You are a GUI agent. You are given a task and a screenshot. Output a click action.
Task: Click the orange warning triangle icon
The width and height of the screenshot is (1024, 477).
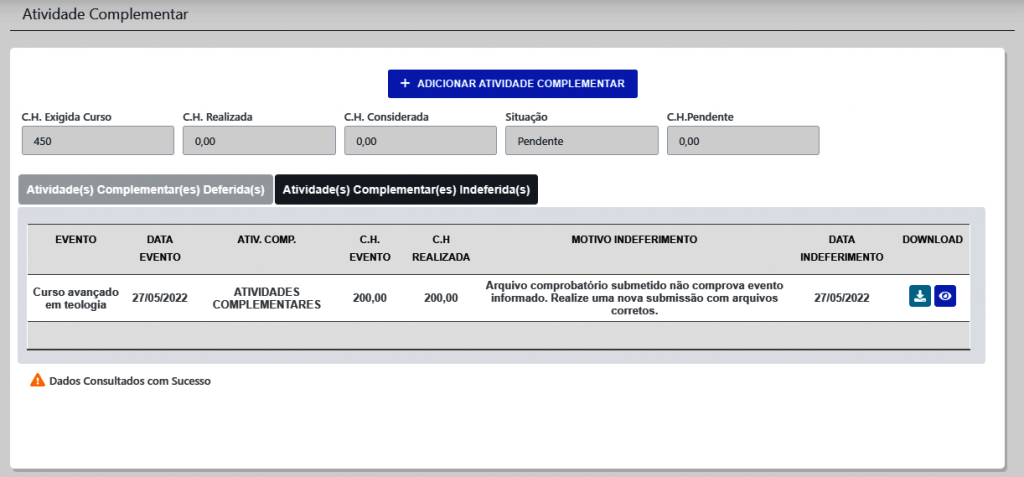(37, 380)
